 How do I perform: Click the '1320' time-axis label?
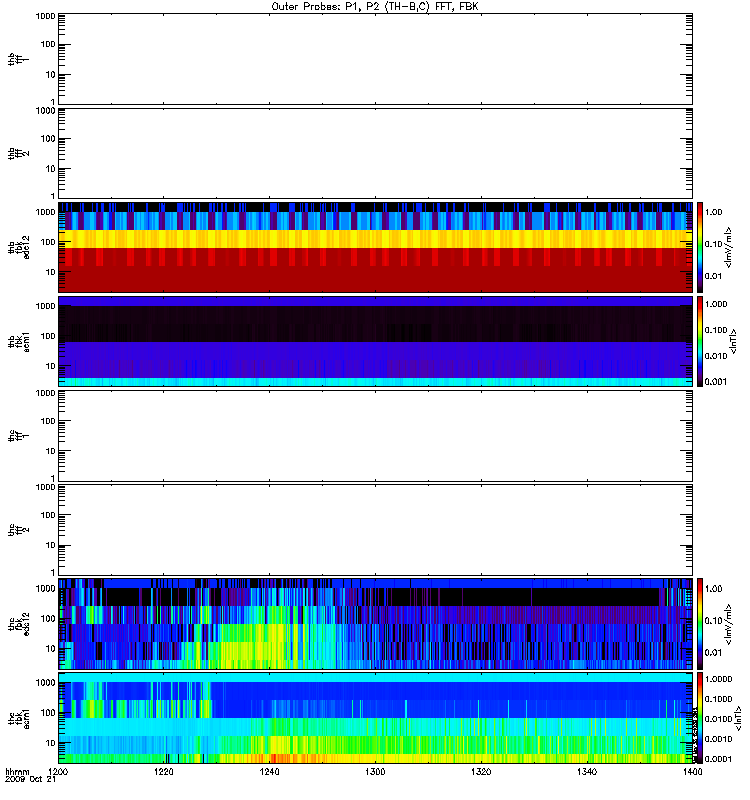click(x=481, y=772)
